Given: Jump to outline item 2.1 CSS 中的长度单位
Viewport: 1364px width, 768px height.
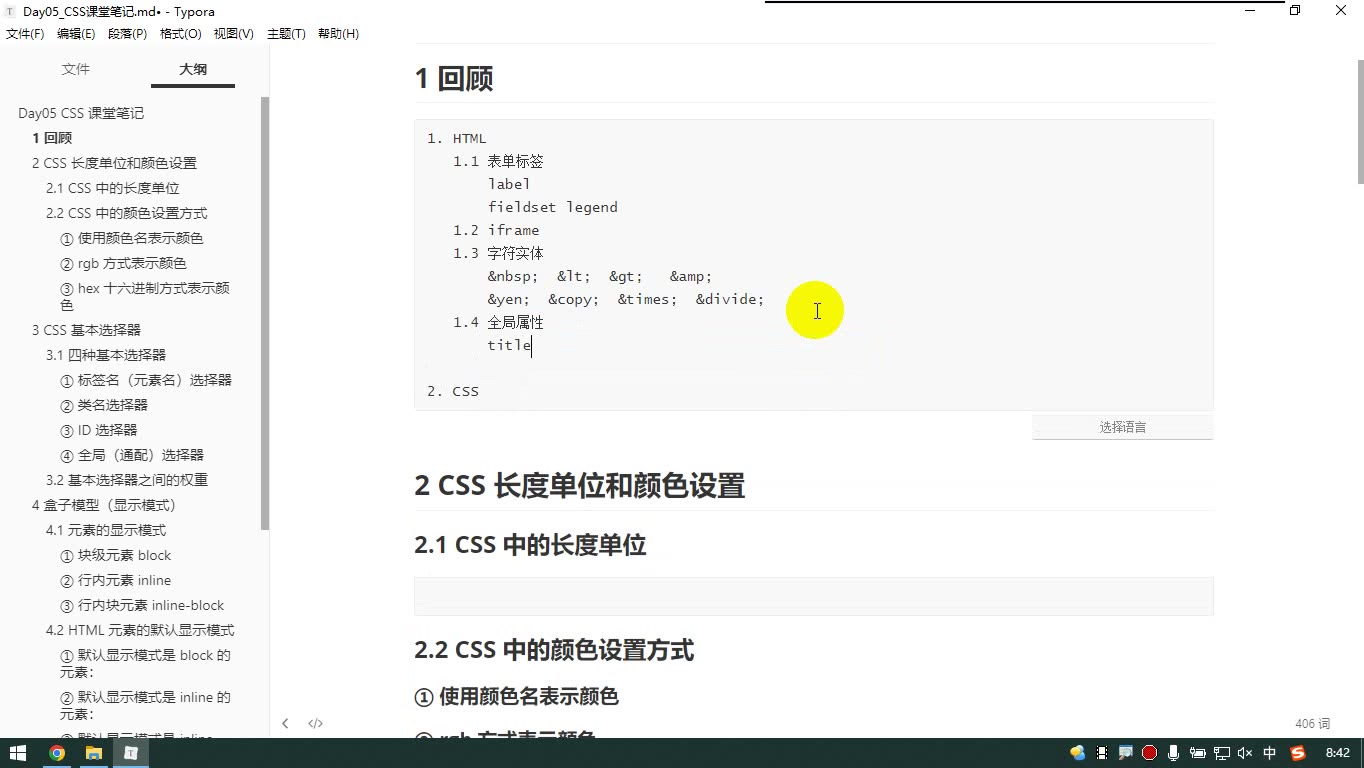Looking at the screenshot, I should [x=113, y=188].
